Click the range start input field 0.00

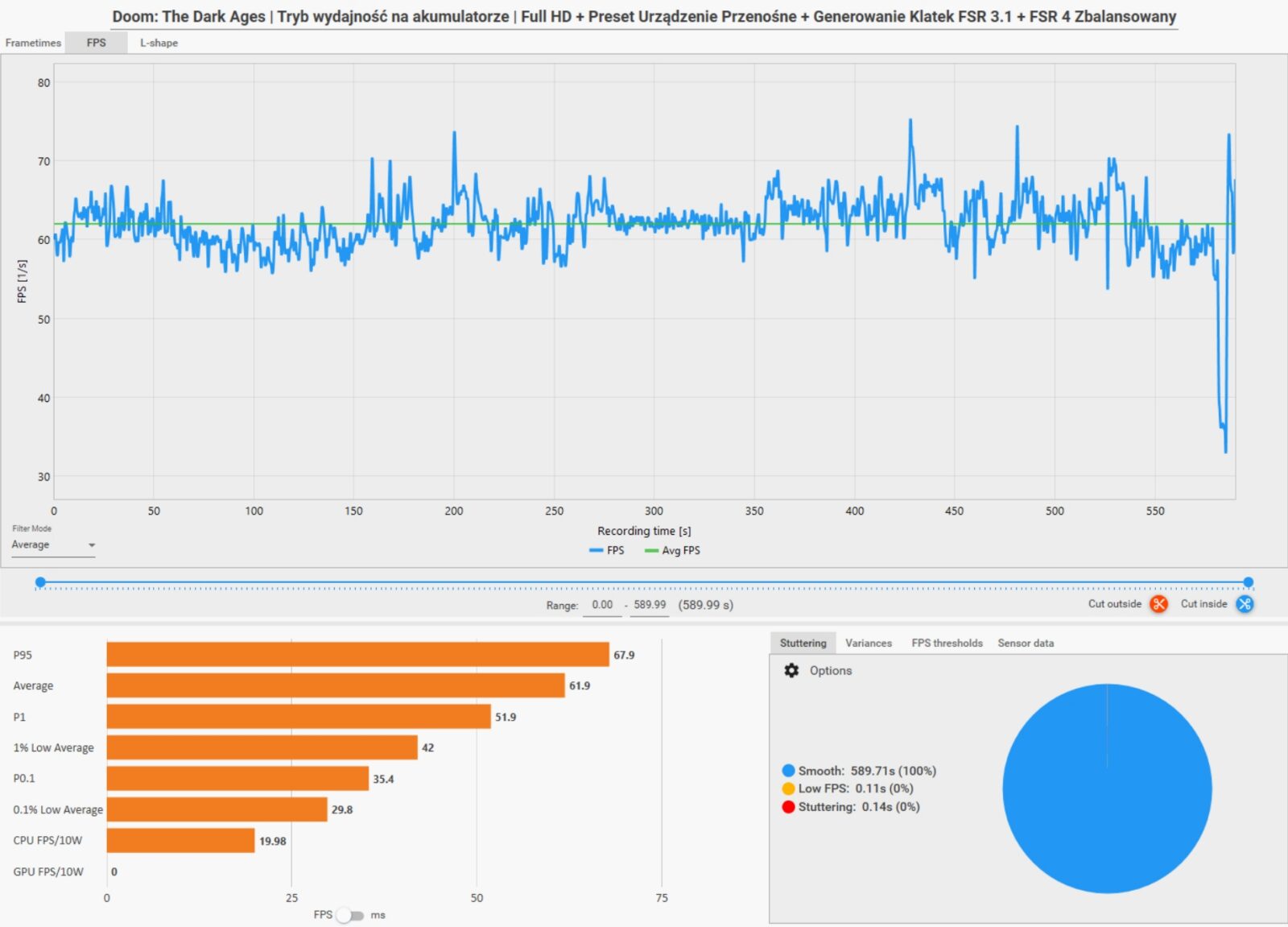coord(601,605)
